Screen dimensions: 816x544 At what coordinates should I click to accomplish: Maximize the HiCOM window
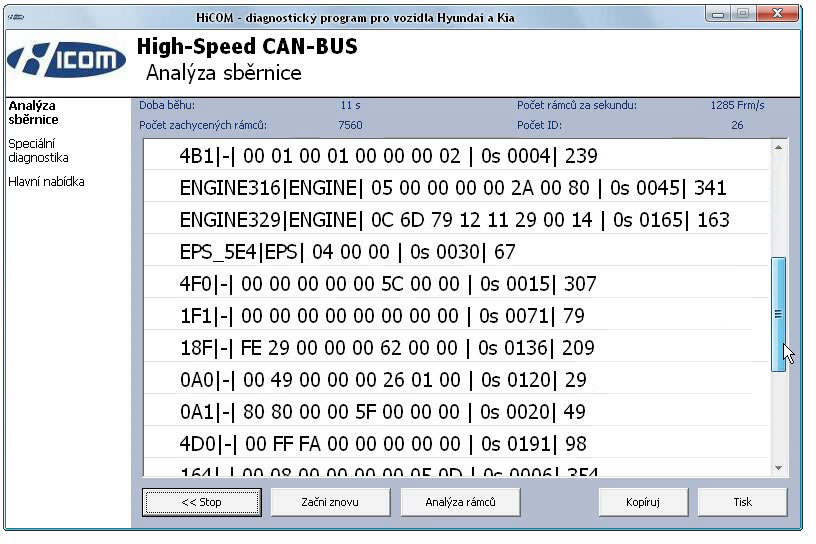tap(743, 14)
